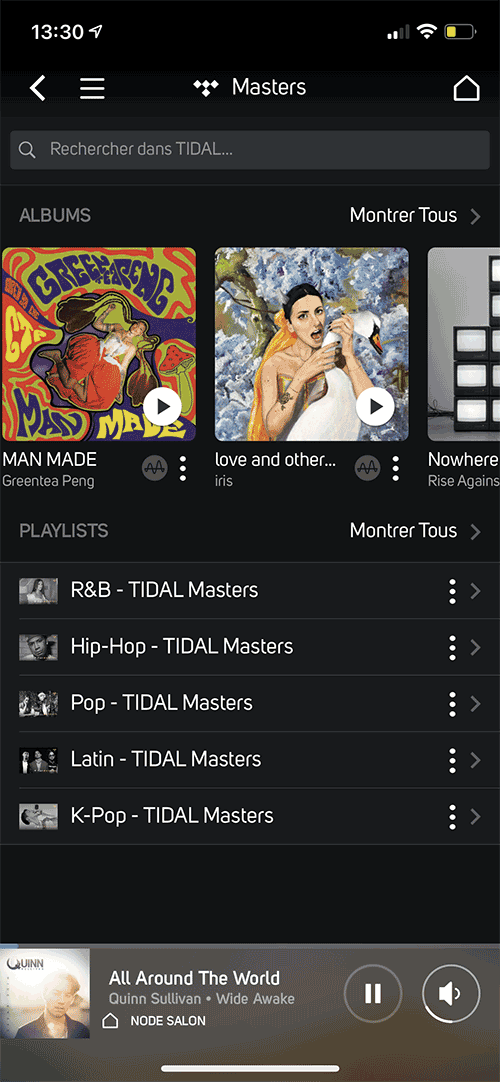Tap the TIDAL search field
Viewport: 500px width, 1082px height.
click(250, 150)
